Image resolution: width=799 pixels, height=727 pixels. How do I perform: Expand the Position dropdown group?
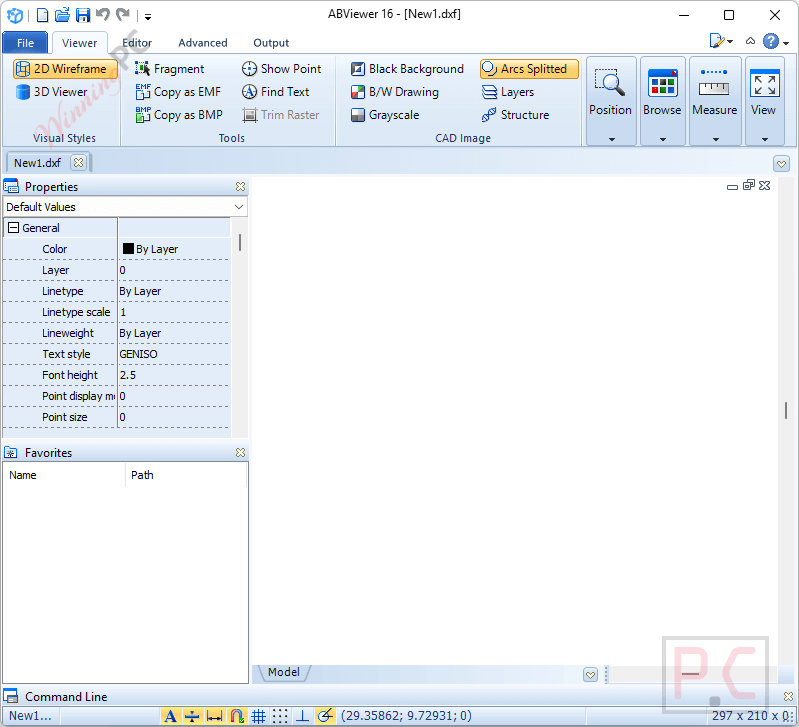tap(611, 101)
